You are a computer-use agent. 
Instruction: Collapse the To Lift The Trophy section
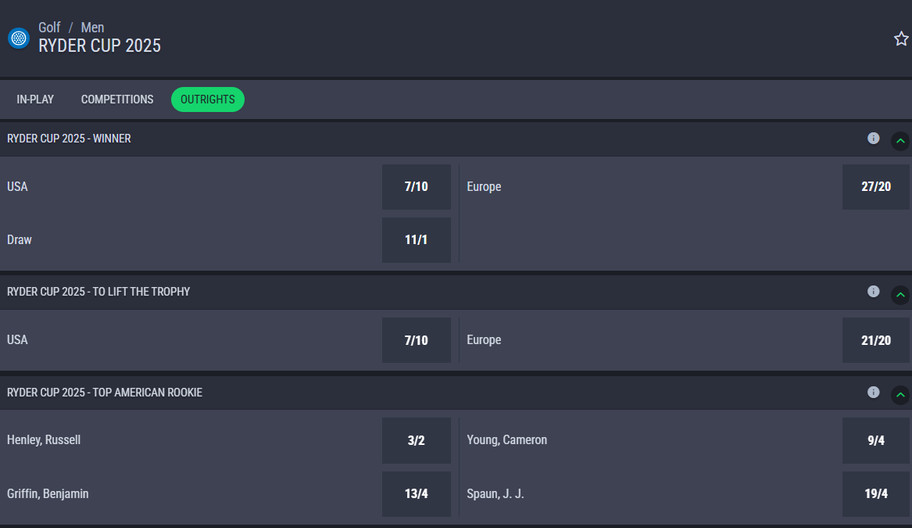(900, 294)
